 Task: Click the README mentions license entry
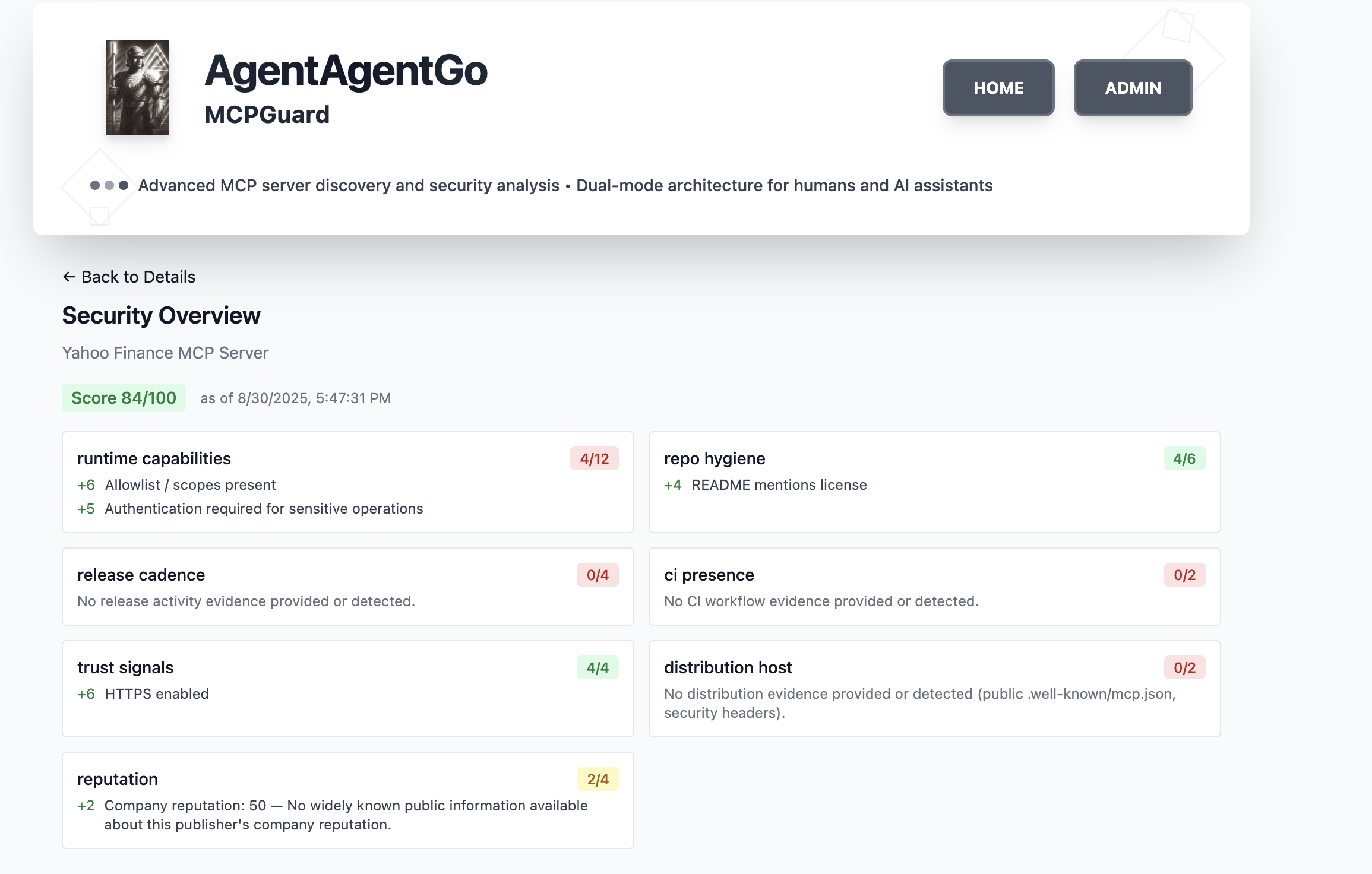coord(779,484)
